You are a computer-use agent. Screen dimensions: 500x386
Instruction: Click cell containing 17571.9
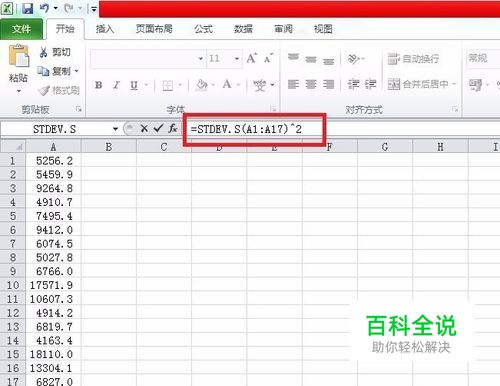pyautogui.click(x=53, y=285)
